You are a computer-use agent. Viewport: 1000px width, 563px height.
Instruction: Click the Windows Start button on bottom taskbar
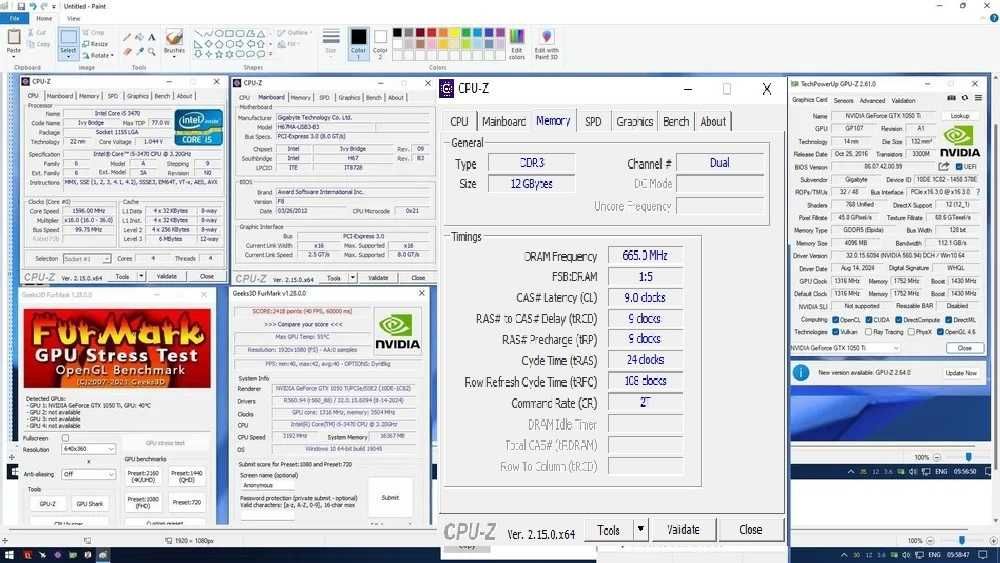point(9,555)
